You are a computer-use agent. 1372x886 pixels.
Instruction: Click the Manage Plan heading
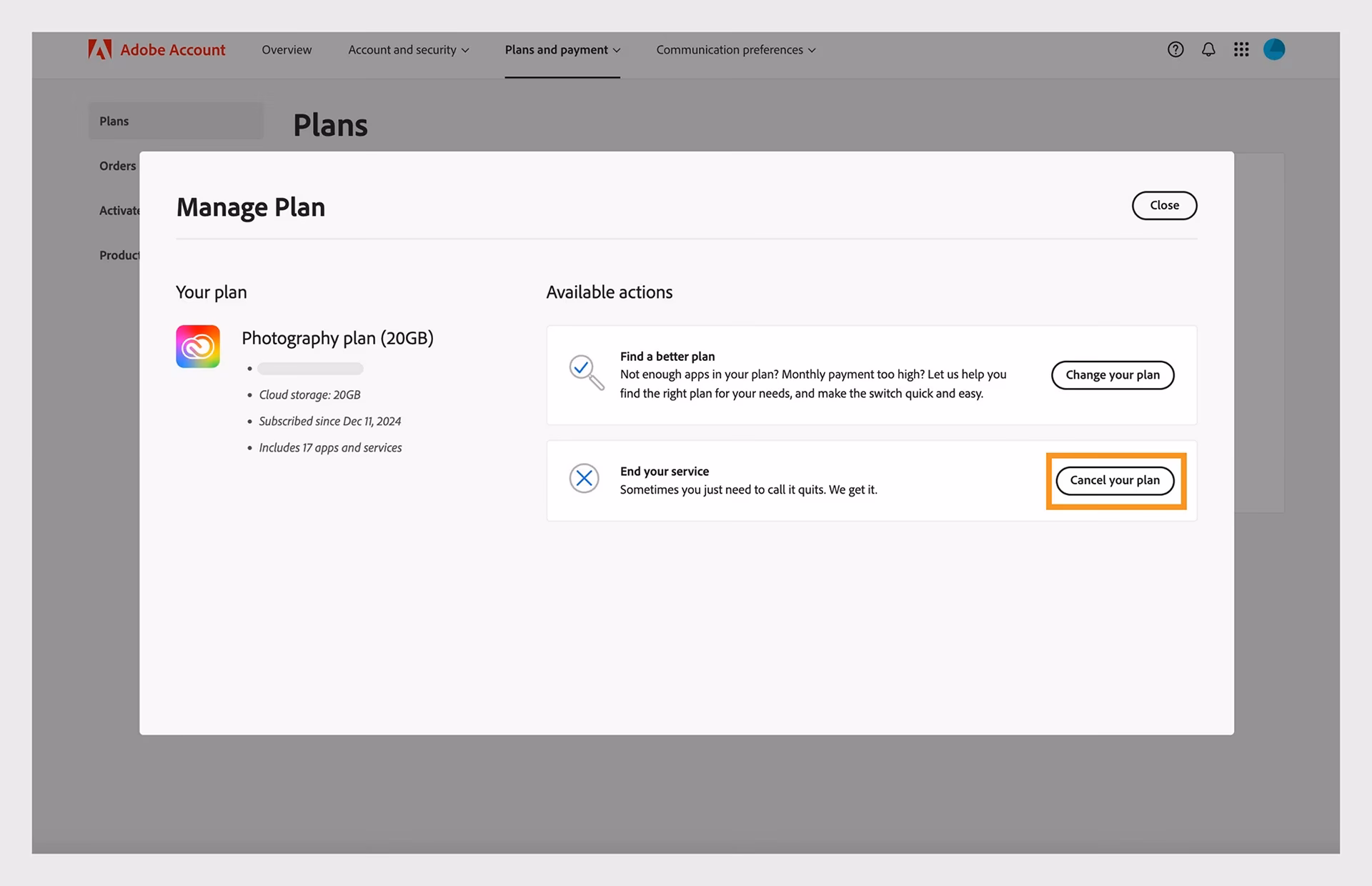(251, 207)
